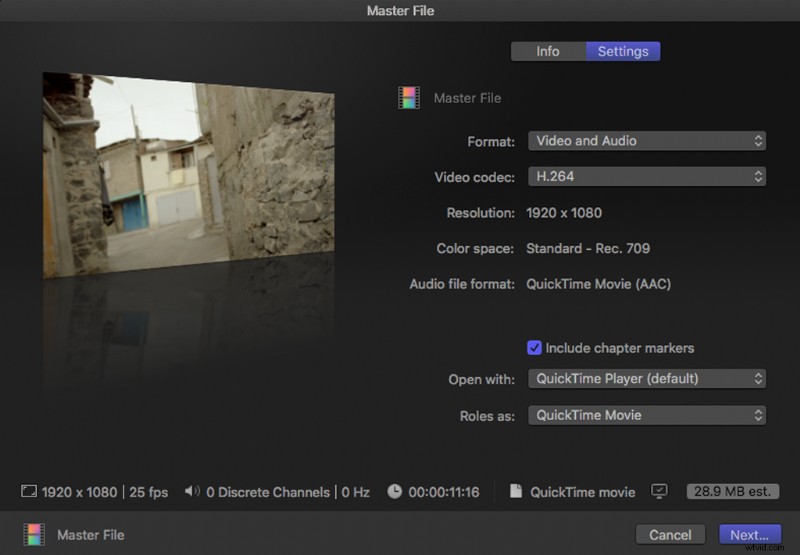Open the Open with dropdown
Image resolution: width=800 pixels, height=555 pixels.
pos(647,379)
